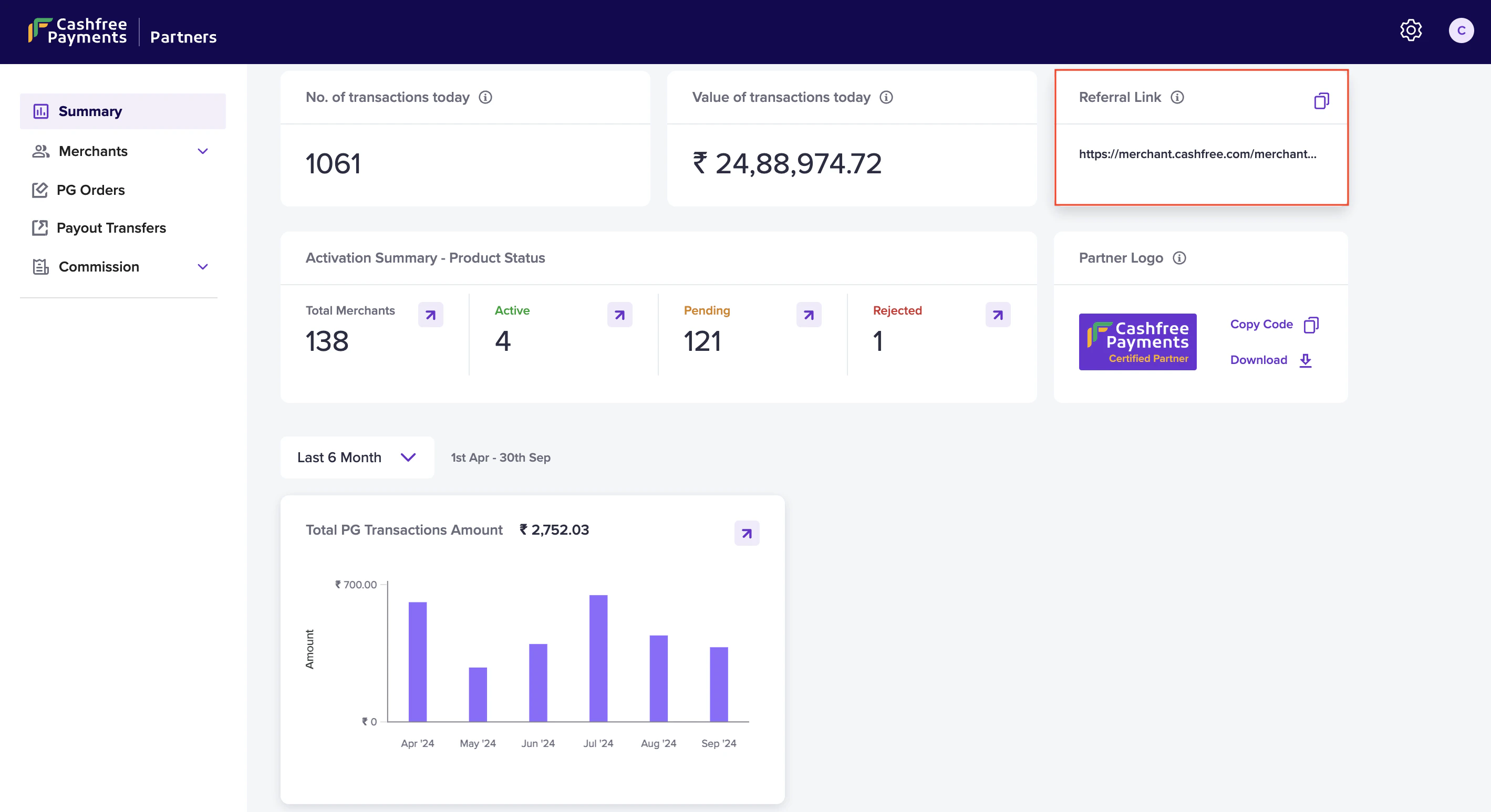
Task: Click the profile avatar in top bar
Action: (1462, 30)
